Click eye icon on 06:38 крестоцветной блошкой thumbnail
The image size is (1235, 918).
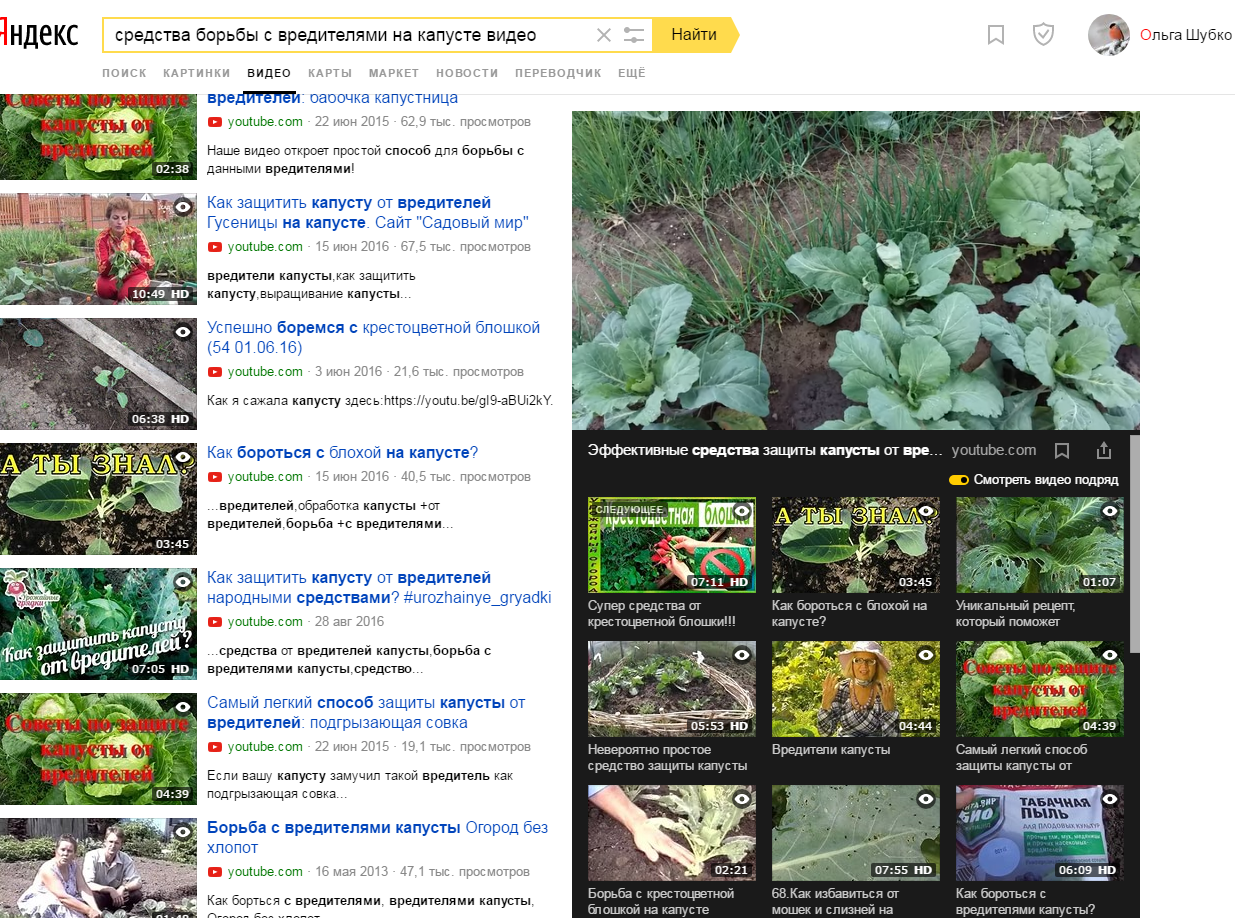pyautogui.click(x=183, y=331)
